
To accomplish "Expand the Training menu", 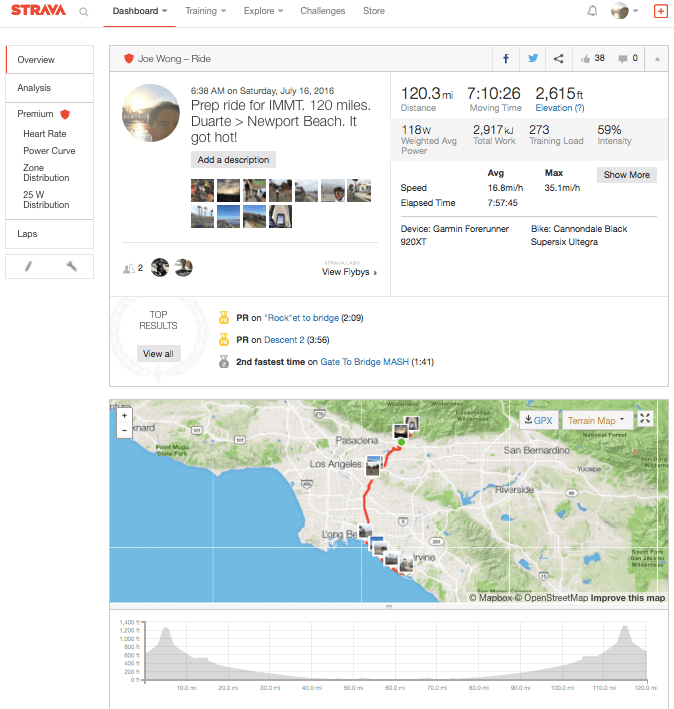I will click(x=205, y=11).
